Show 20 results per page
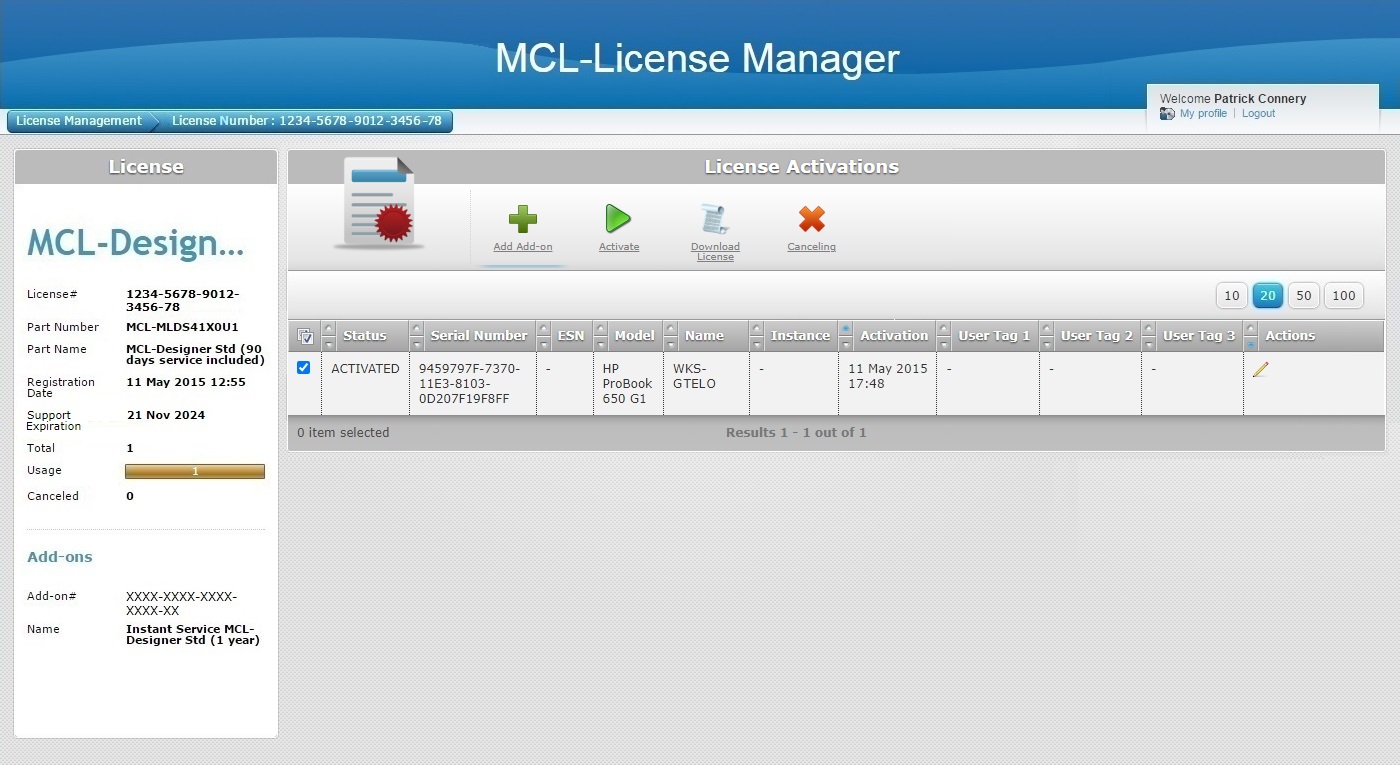The height and width of the screenshot is (765, 1400). pos(1268,295)
